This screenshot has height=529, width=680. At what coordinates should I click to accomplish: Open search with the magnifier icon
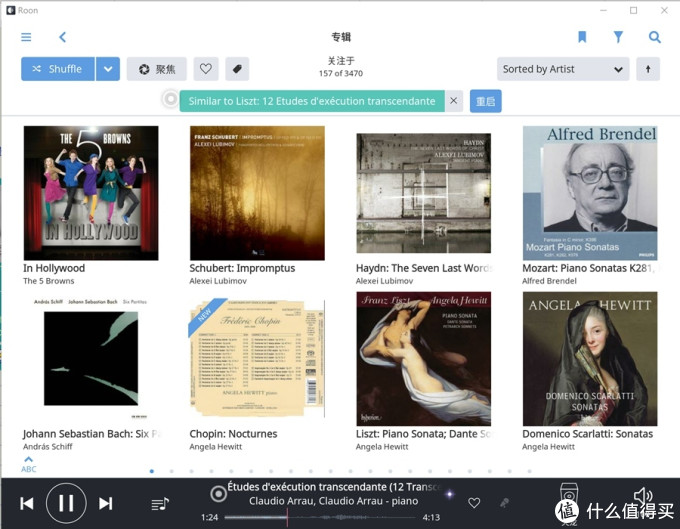coord(654,37)
